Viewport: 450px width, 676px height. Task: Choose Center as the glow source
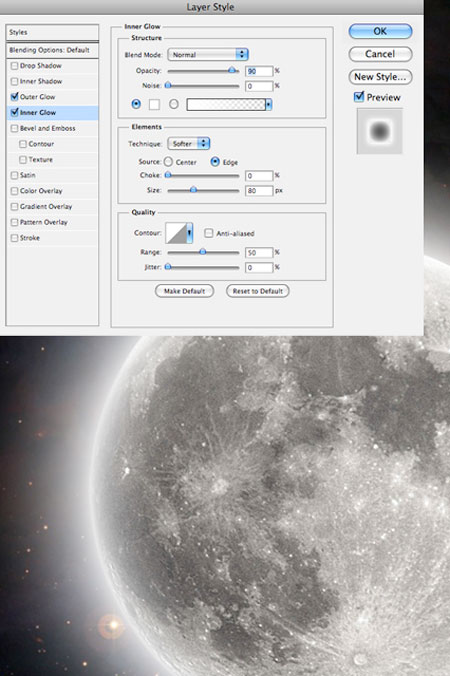coord(168,162)
